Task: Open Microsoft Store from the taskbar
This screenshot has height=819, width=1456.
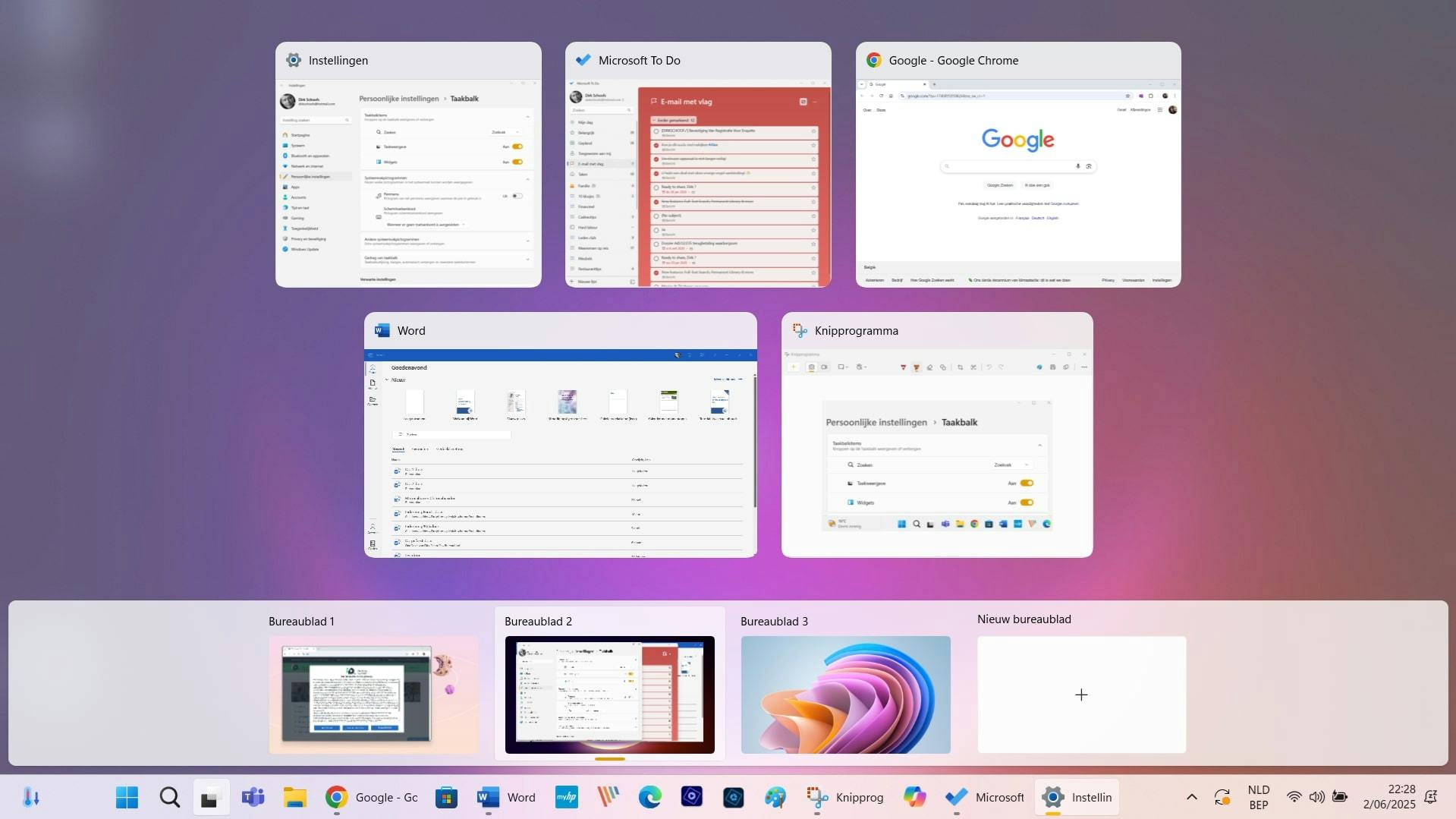Action: click(446, 798)
